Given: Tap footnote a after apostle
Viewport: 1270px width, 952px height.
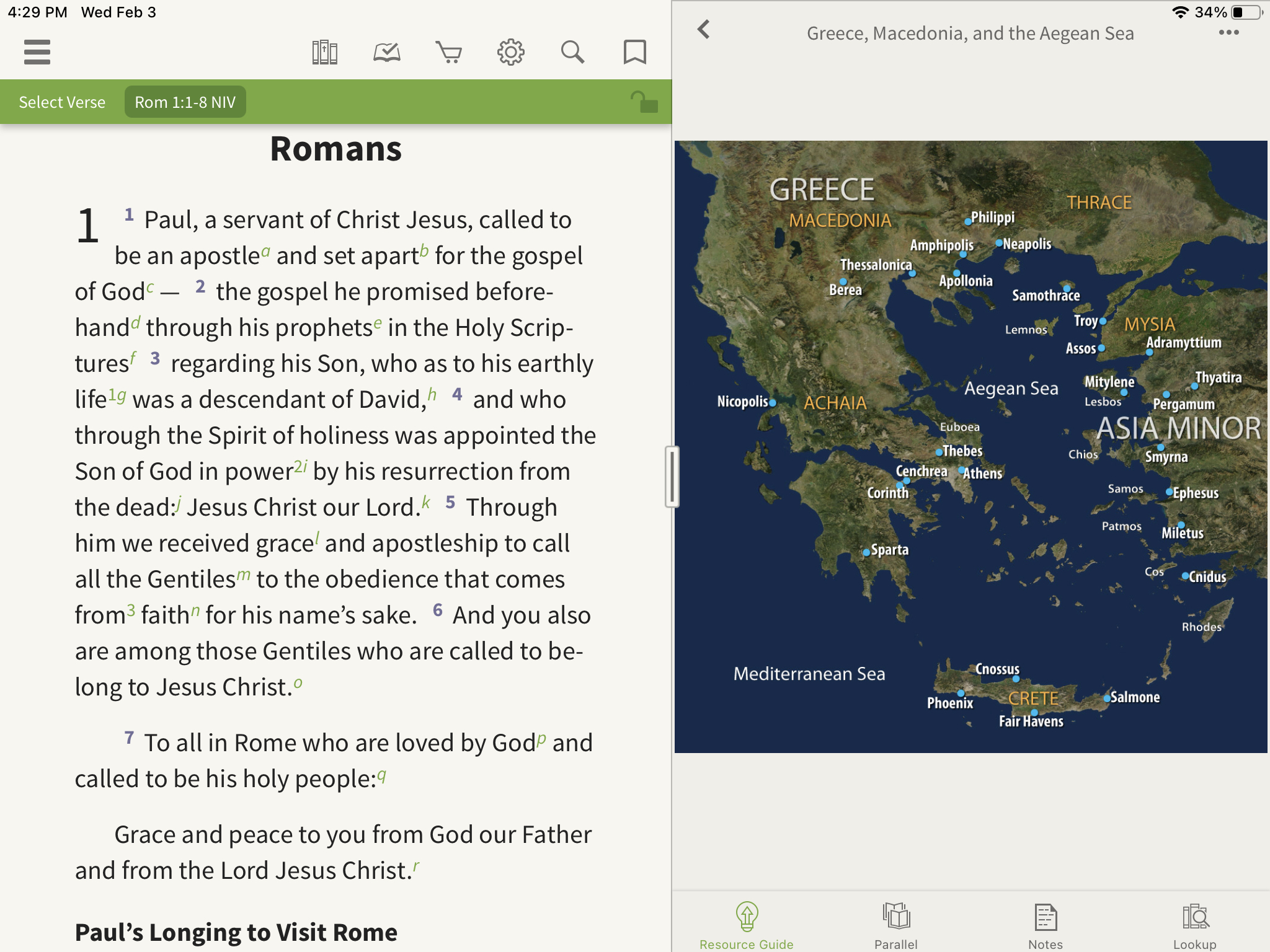Looking at the screenshot, I should pos(265,251).
